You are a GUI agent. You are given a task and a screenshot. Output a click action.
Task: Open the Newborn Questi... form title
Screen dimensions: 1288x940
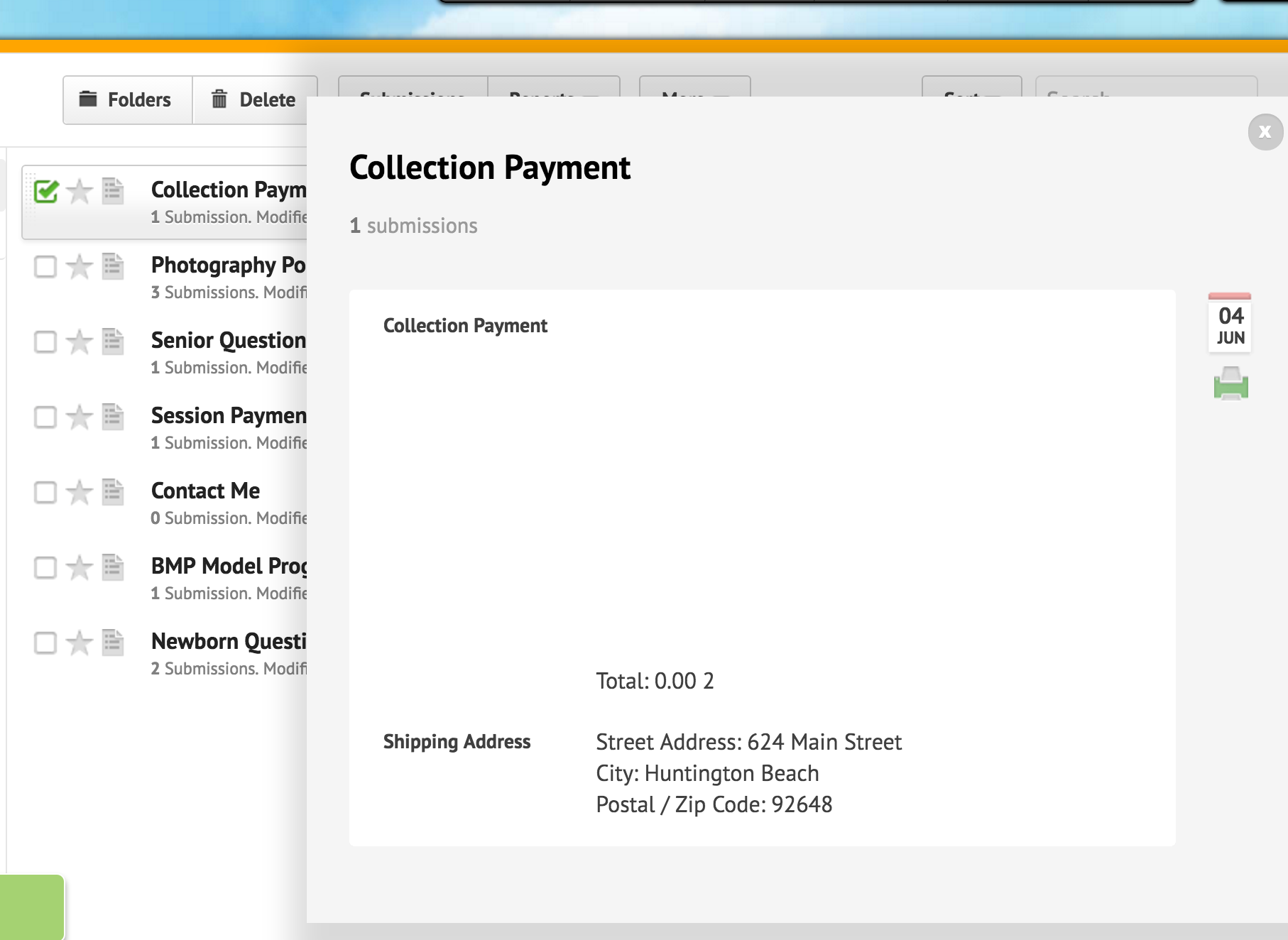(229, 641)
